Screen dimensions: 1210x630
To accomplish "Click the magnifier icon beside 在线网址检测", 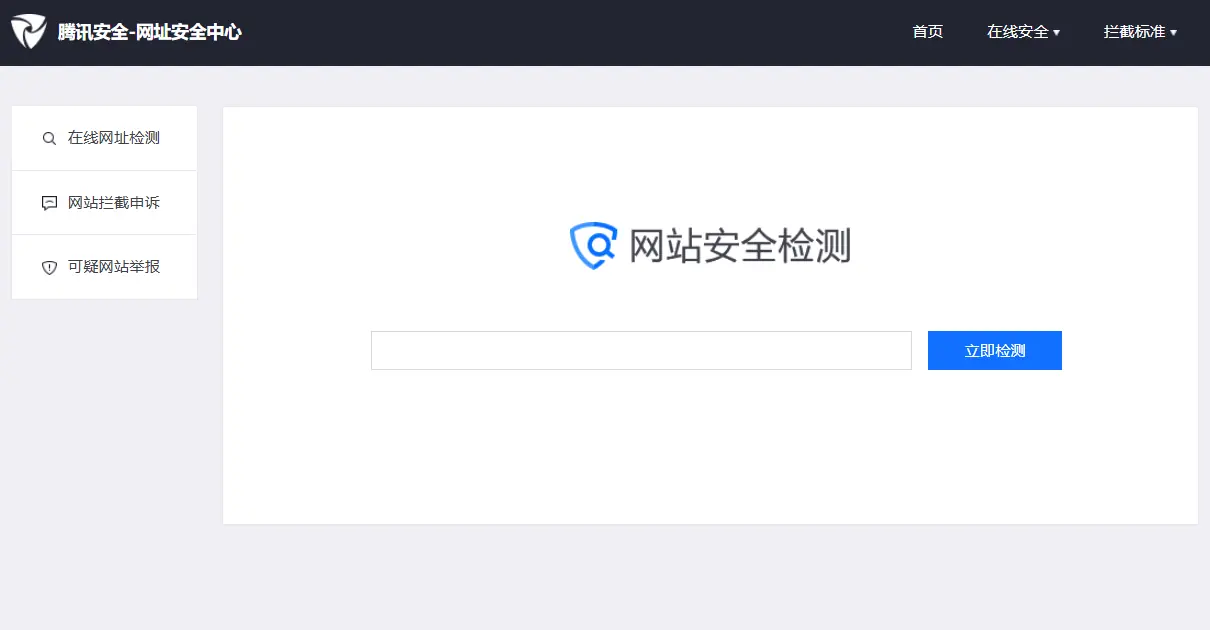I will (x=49, y=139).
